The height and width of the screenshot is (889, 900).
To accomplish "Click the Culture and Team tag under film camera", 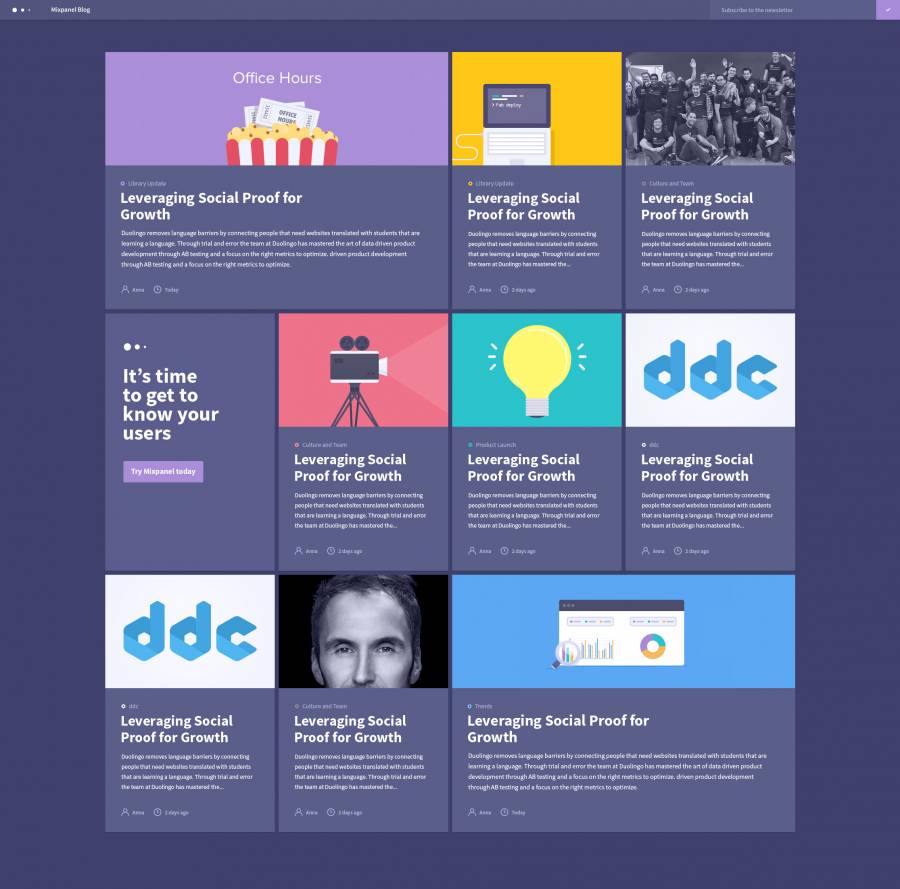I will pos(324,445).
